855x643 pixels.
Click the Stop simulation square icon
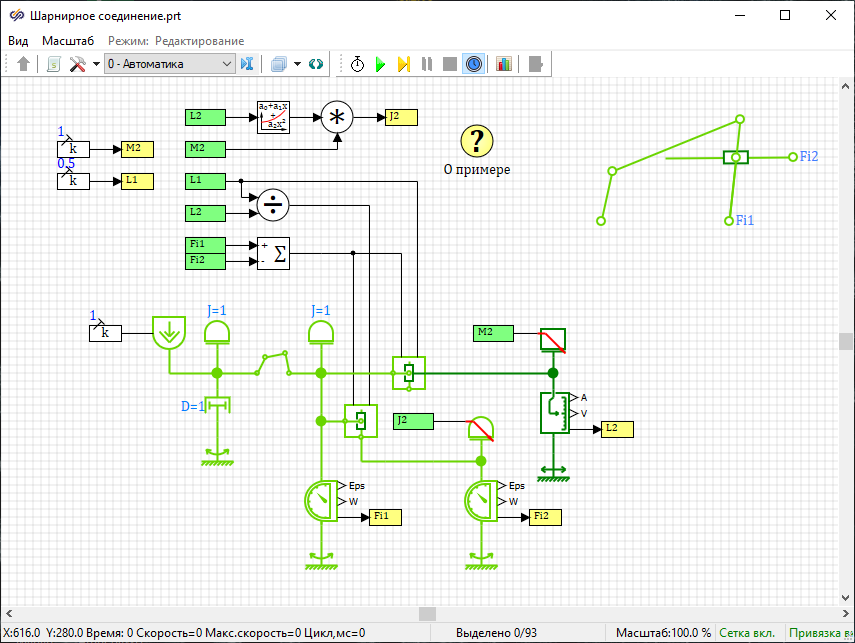tap(450, 64)
